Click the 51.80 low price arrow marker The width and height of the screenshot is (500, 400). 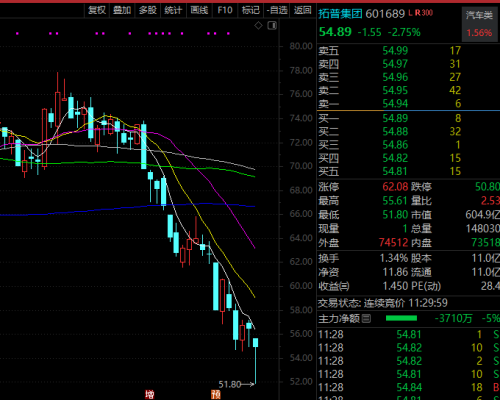[x=236, y=384]
